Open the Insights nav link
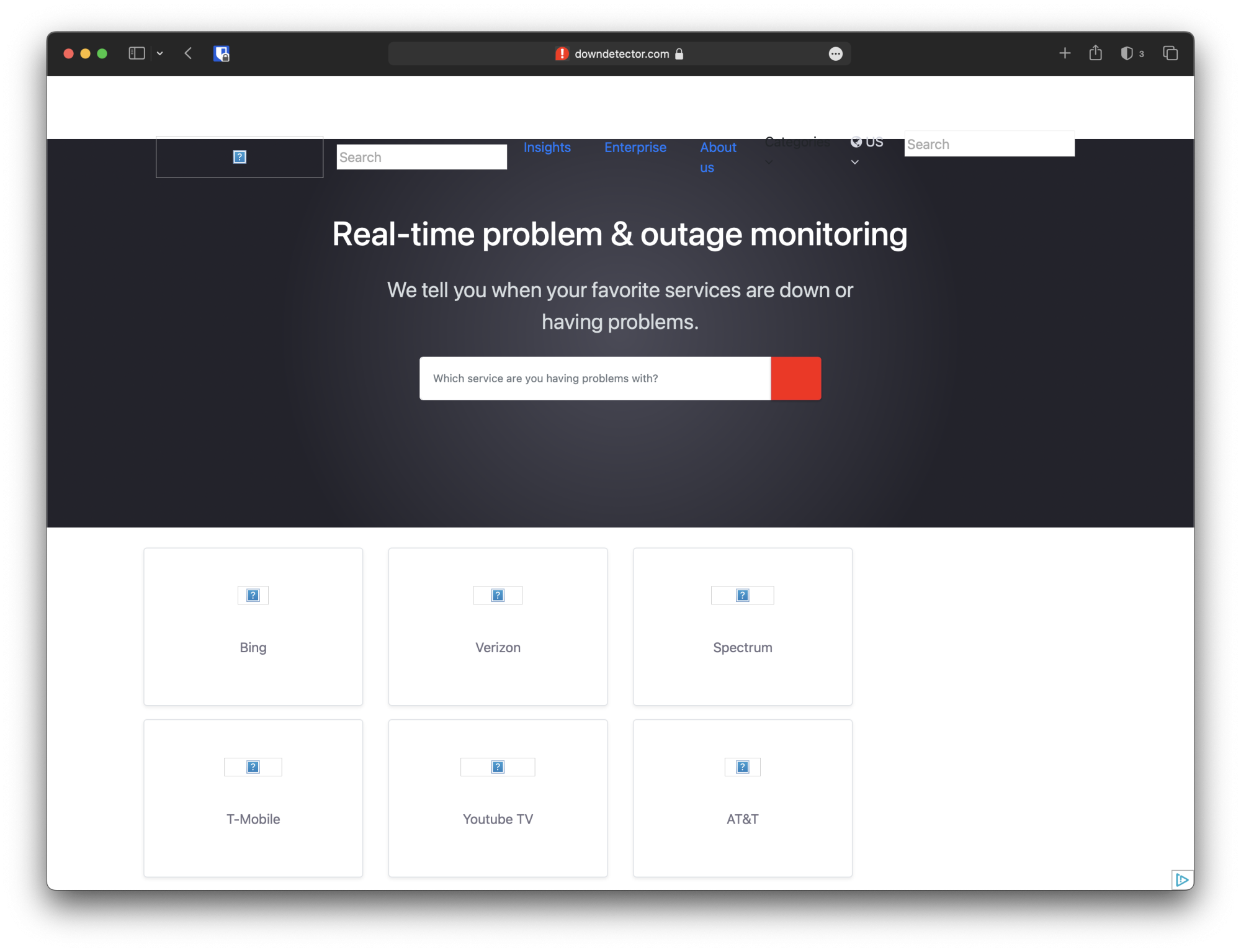 coord(547,148)
